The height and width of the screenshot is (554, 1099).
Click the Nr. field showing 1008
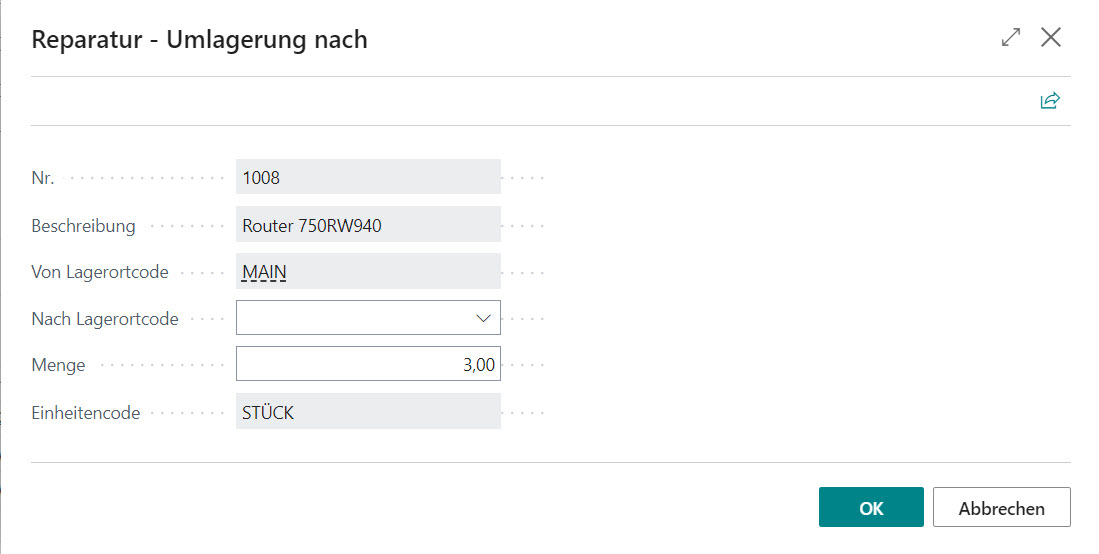tap(368, 178)
